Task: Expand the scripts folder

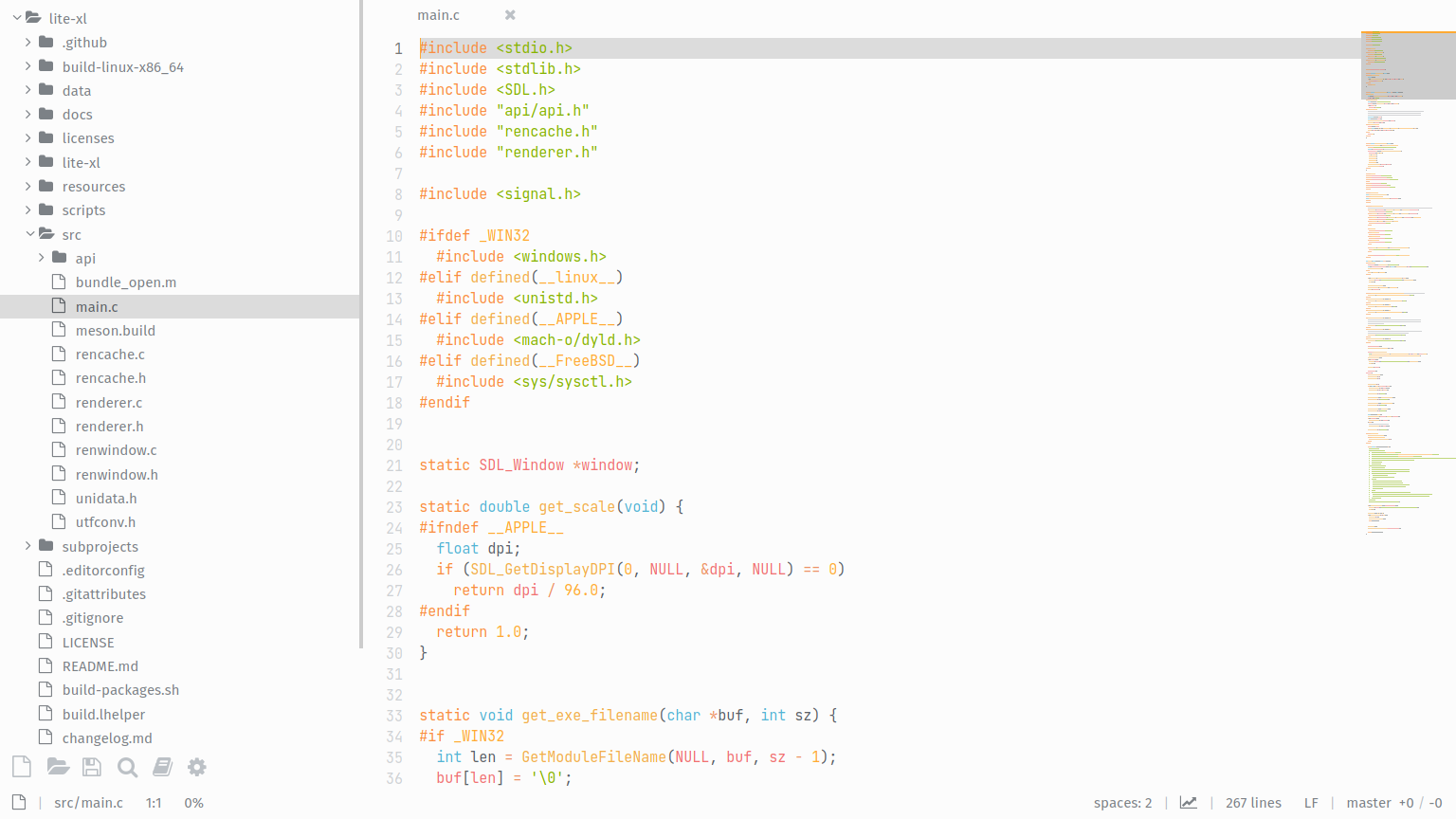Action: (28, 210)
